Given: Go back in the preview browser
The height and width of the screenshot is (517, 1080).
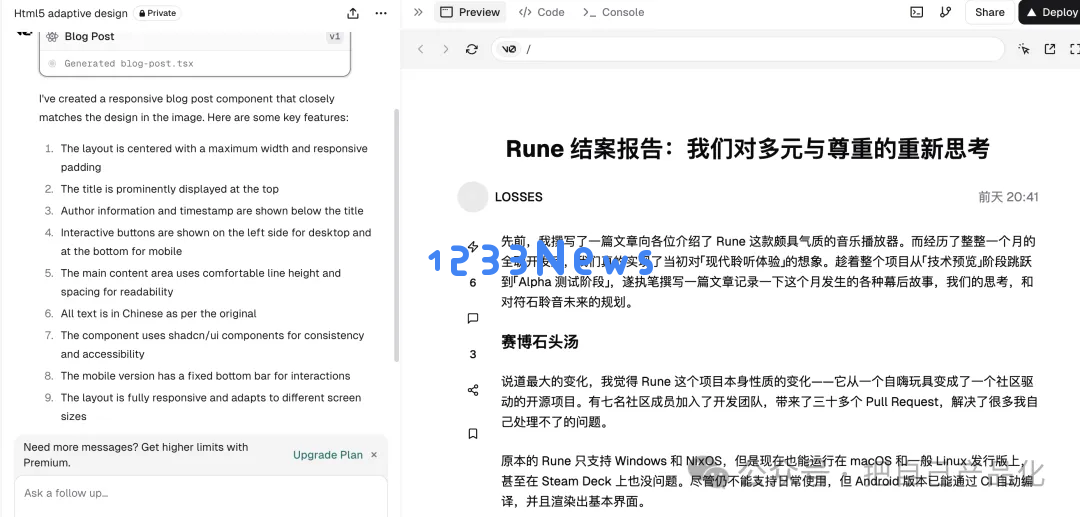Looking at the screenshot, I should 421,49.
